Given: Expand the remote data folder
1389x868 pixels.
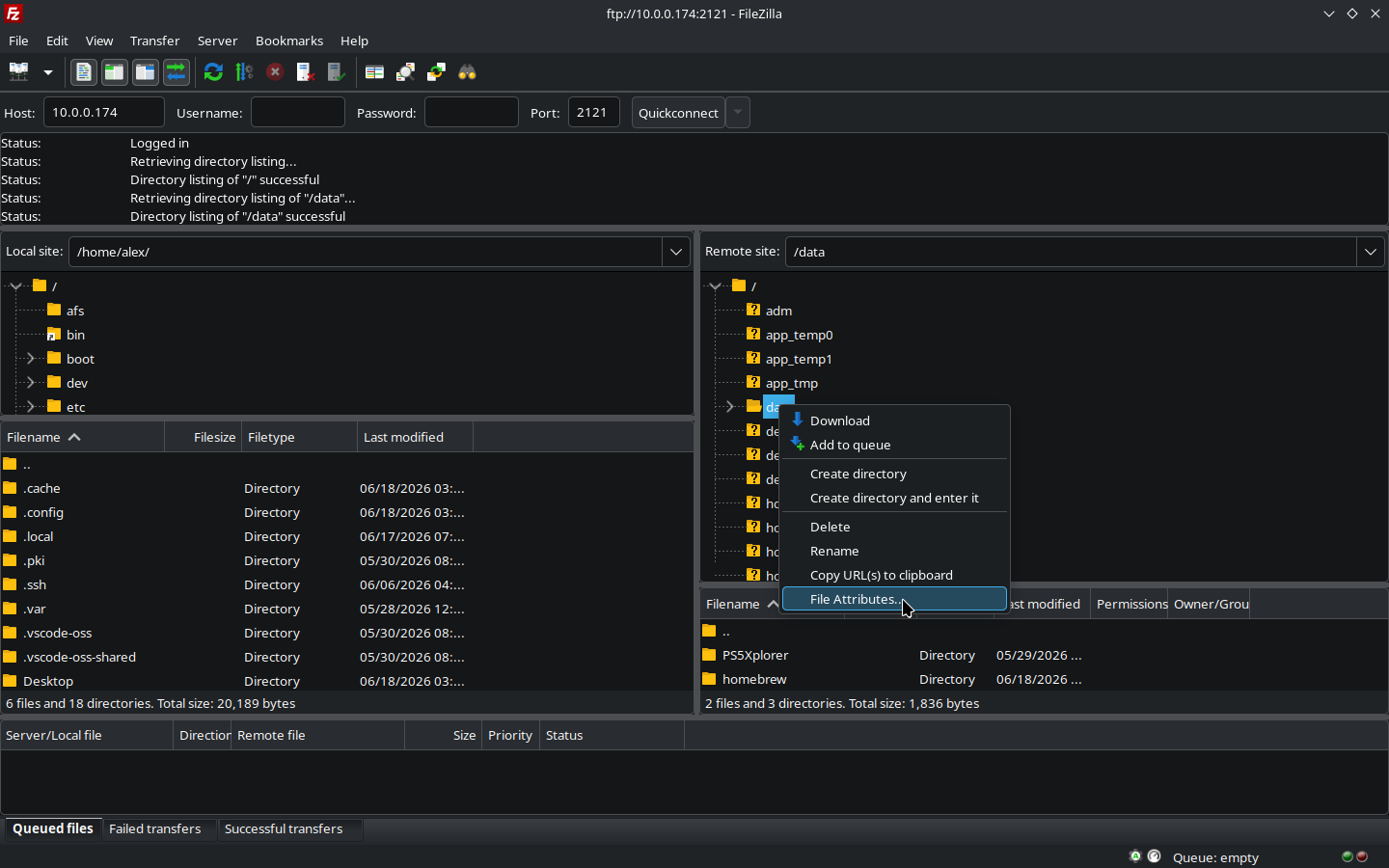Looking at the screenshot, I should click(x=729, y=407).
